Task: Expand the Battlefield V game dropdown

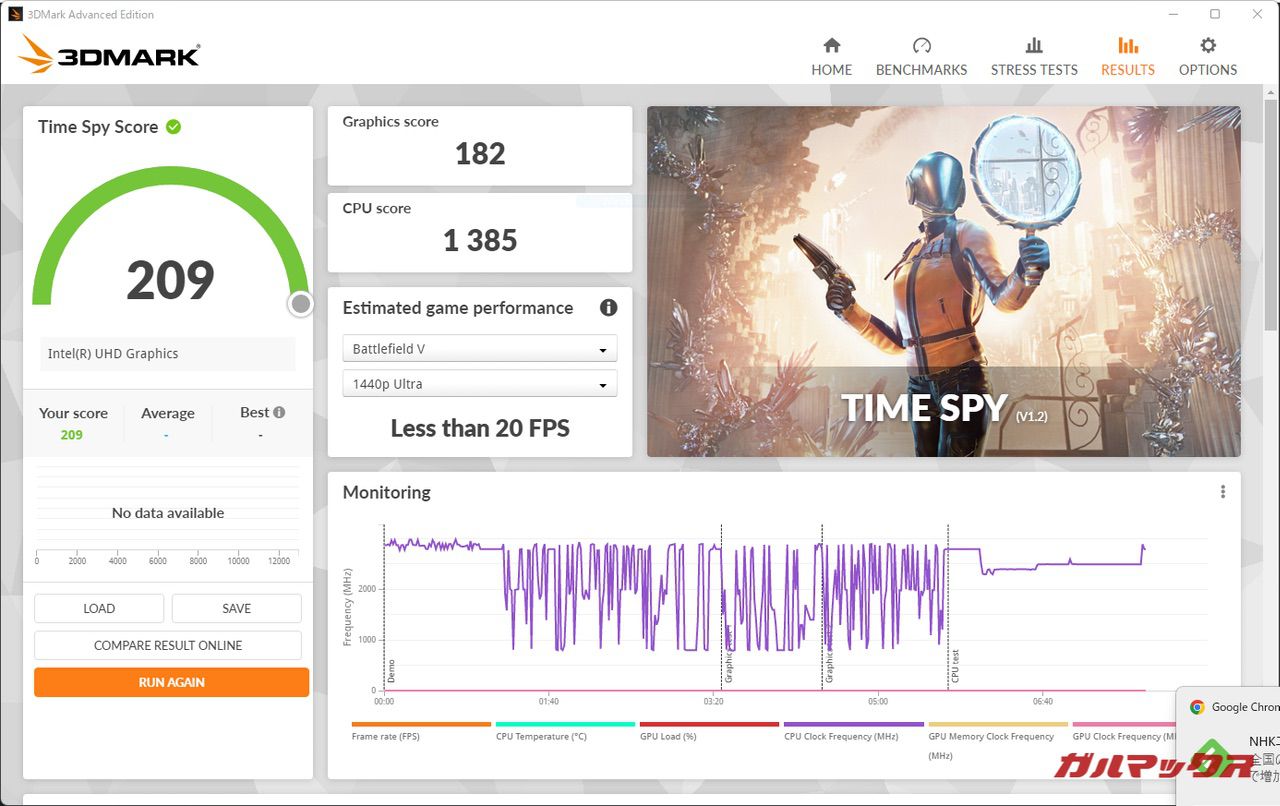Action: point(479,349)
